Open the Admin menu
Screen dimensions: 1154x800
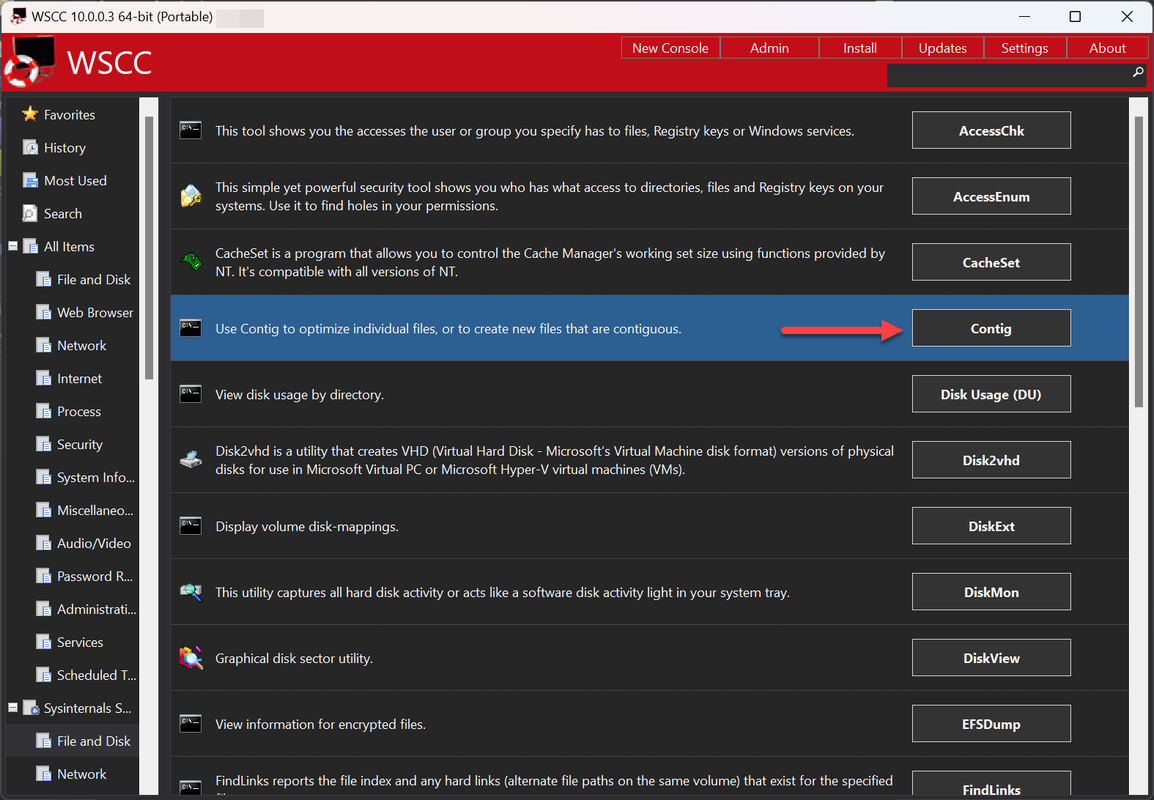[769, 48]
